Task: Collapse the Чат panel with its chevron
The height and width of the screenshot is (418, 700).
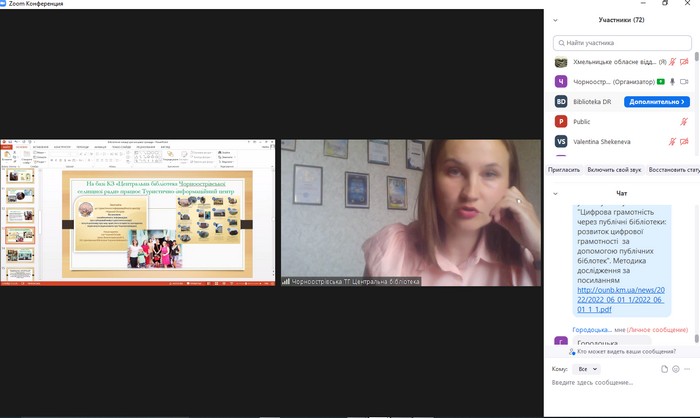Action: click(557, 192)
